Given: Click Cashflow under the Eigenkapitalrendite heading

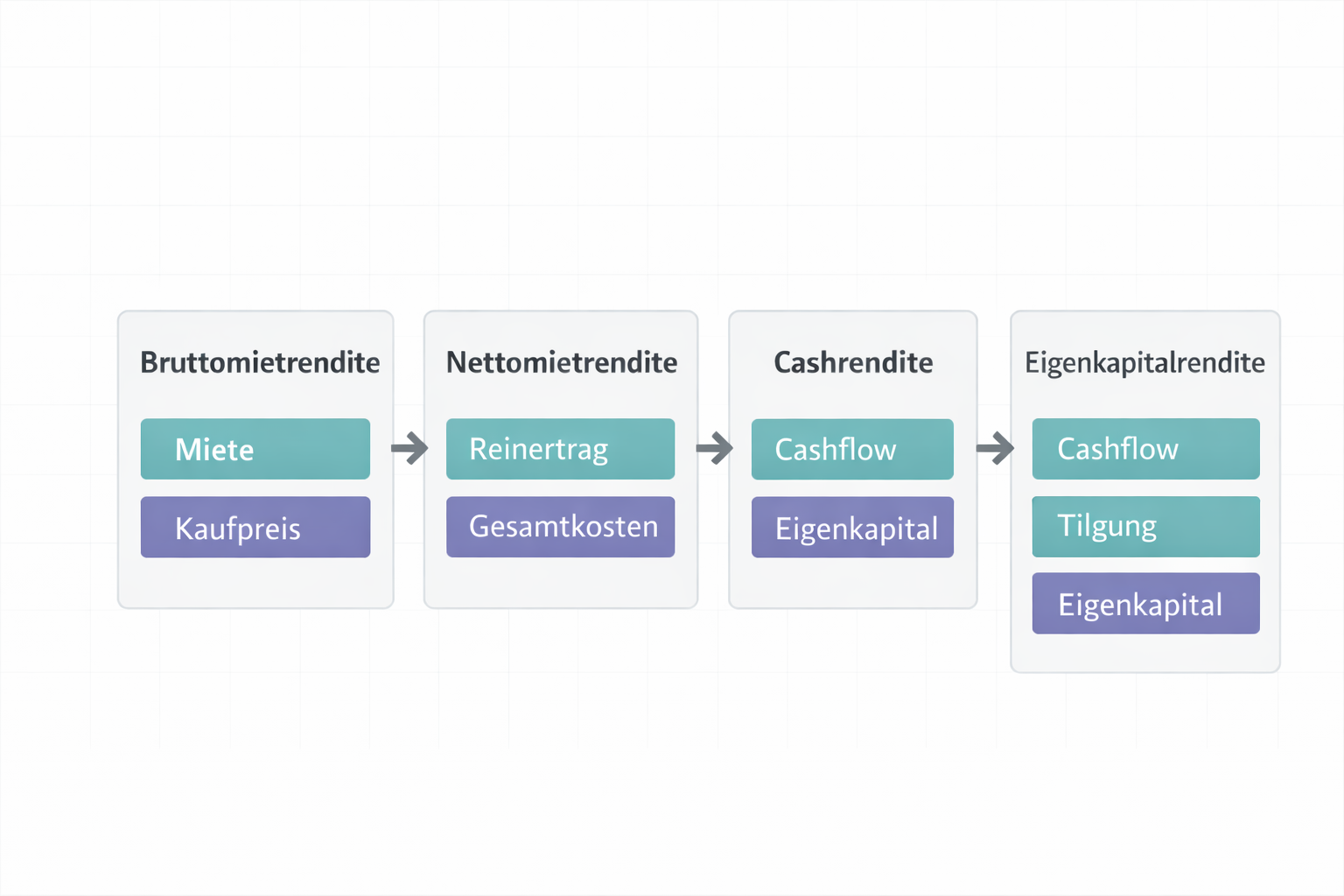Looking at the screenshot, I should click(1145, 449).
